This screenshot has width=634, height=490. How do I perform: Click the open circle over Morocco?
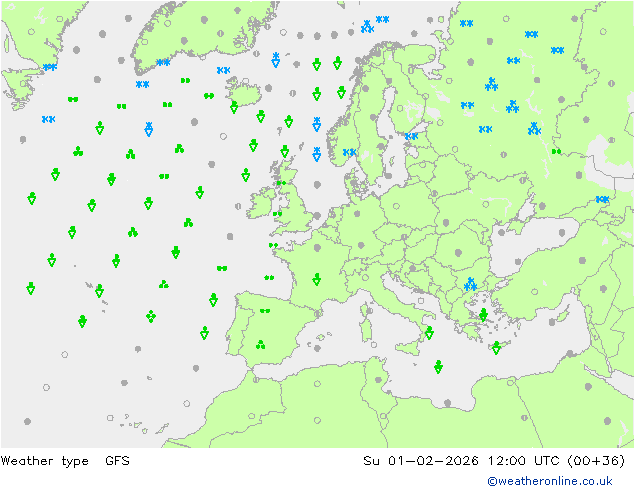(x=251, y=416)
